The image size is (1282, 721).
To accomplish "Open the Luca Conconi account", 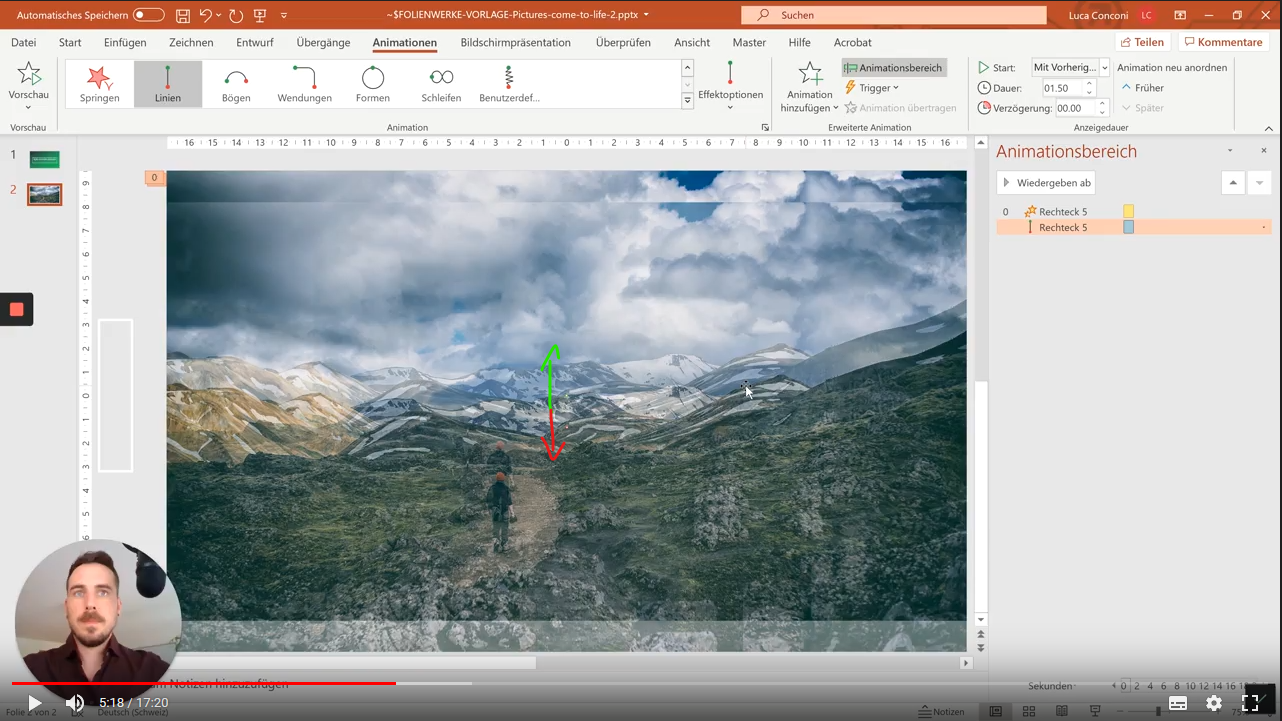I will (1112, 16).
